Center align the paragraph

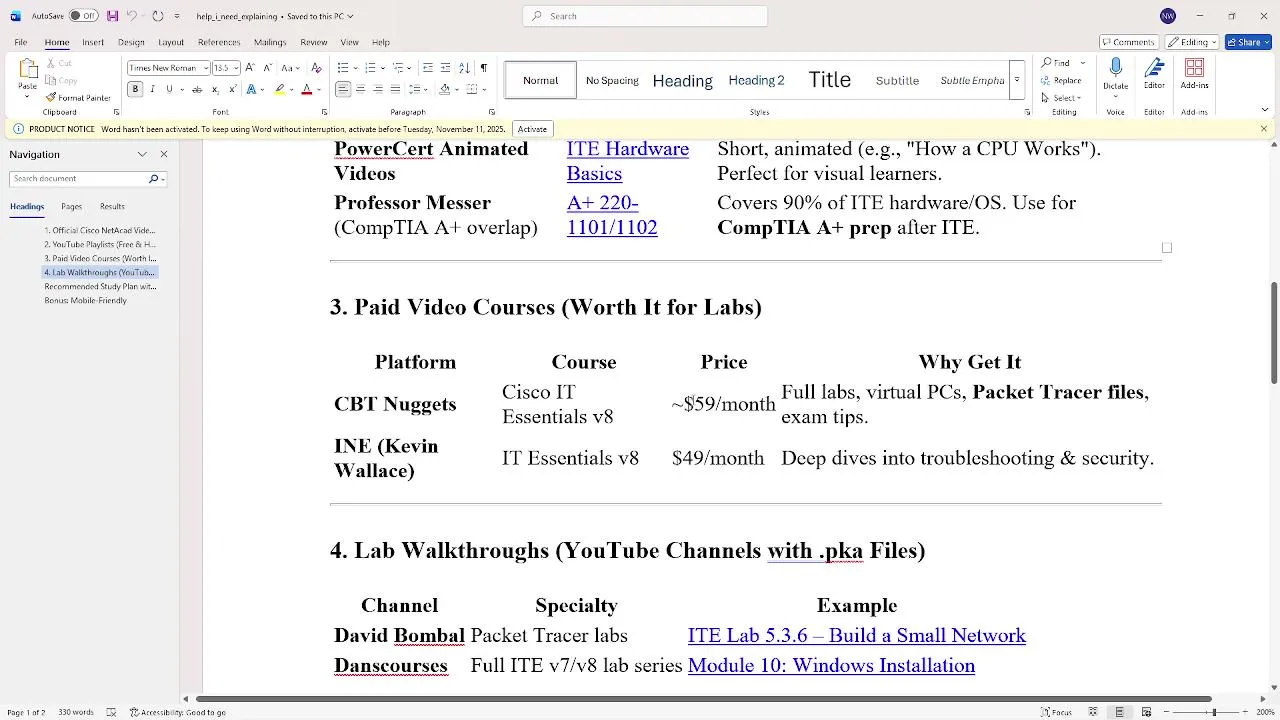click(x=360, y=89)
